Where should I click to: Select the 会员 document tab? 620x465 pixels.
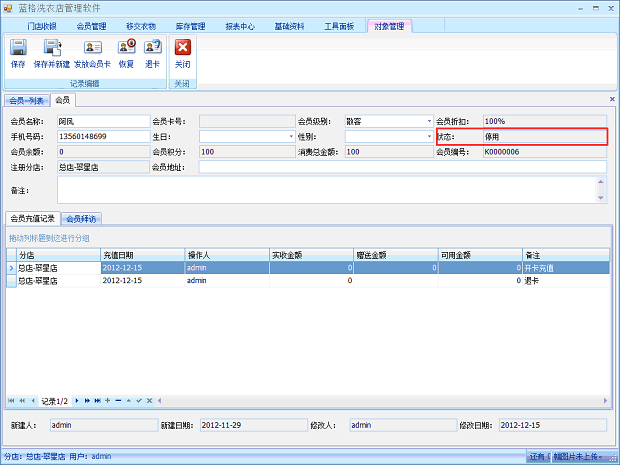point(62,100)
